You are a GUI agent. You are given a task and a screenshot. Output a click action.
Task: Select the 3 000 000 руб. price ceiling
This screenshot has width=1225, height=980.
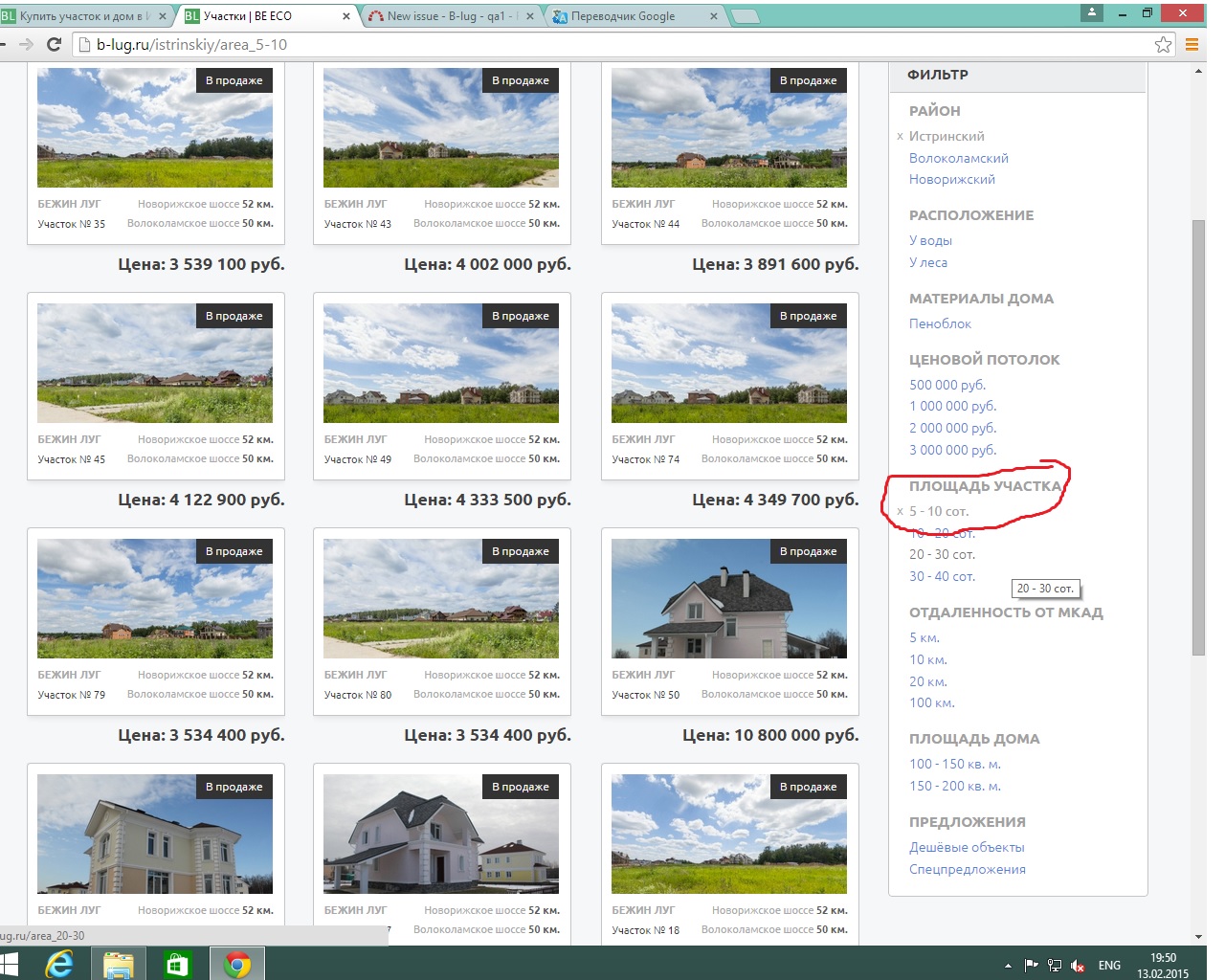click(x=952, y=450)
